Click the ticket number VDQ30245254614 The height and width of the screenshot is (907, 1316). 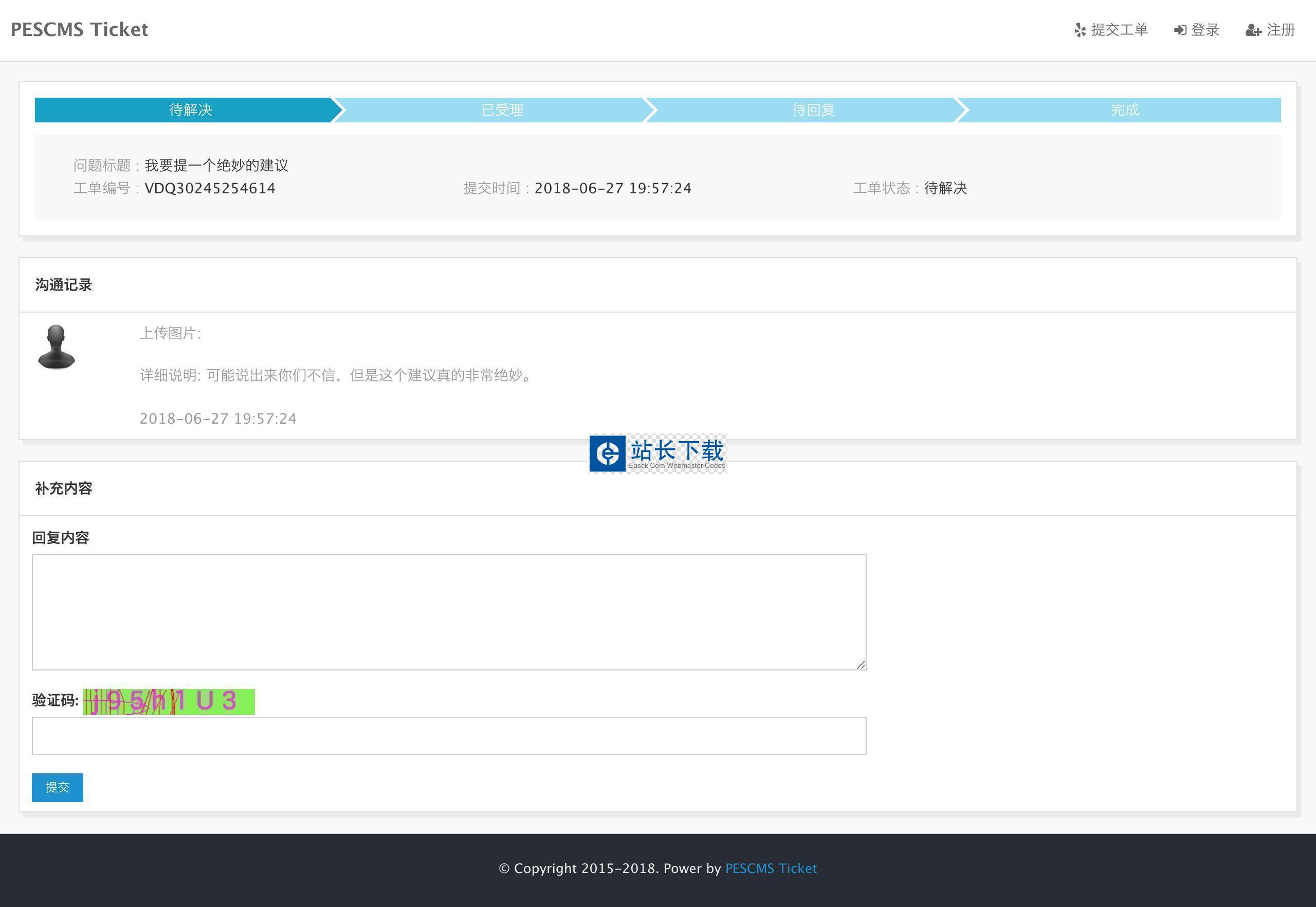[x=210, y=188]
